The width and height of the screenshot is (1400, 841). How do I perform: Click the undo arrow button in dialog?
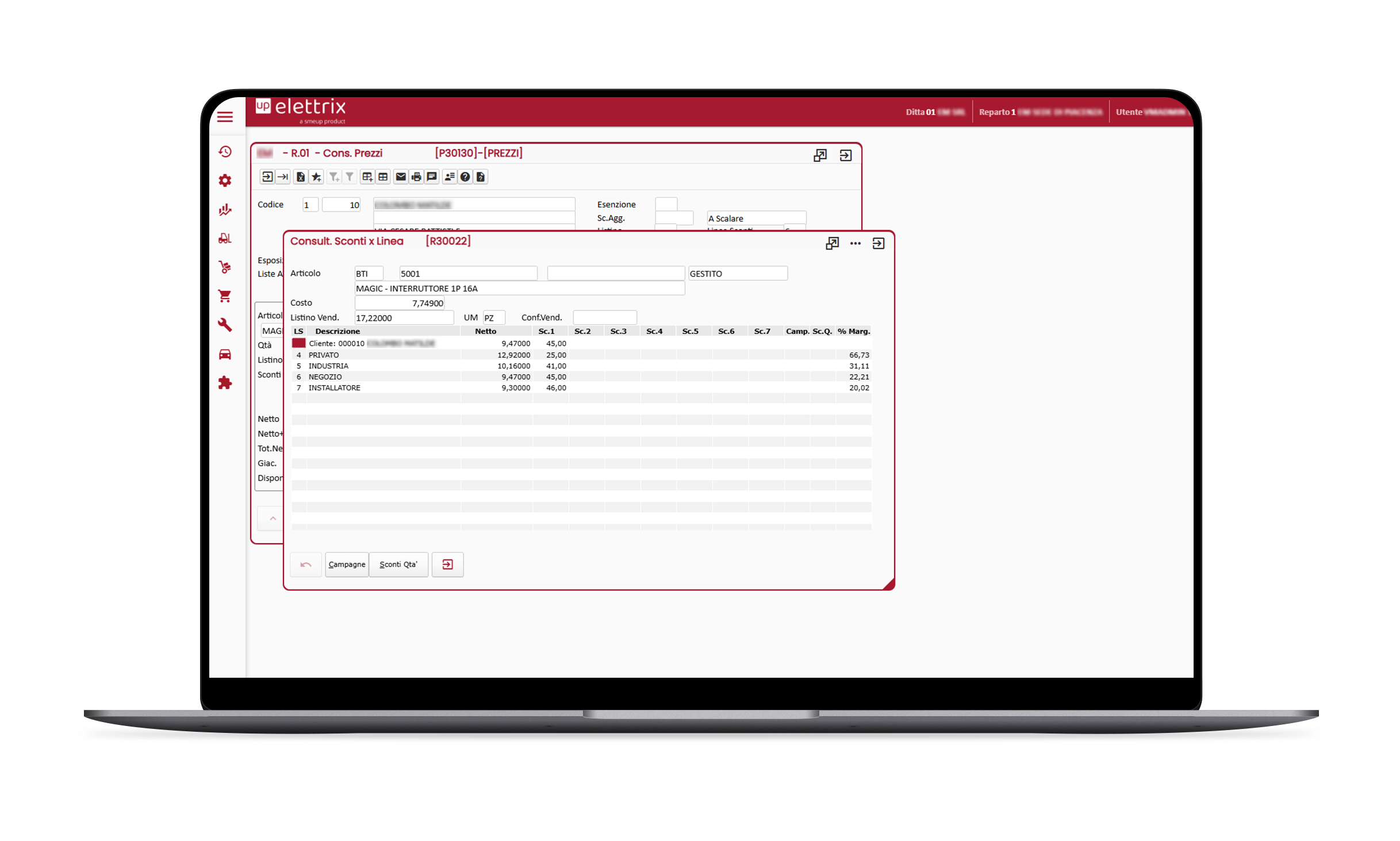click(x=306, y=564)
